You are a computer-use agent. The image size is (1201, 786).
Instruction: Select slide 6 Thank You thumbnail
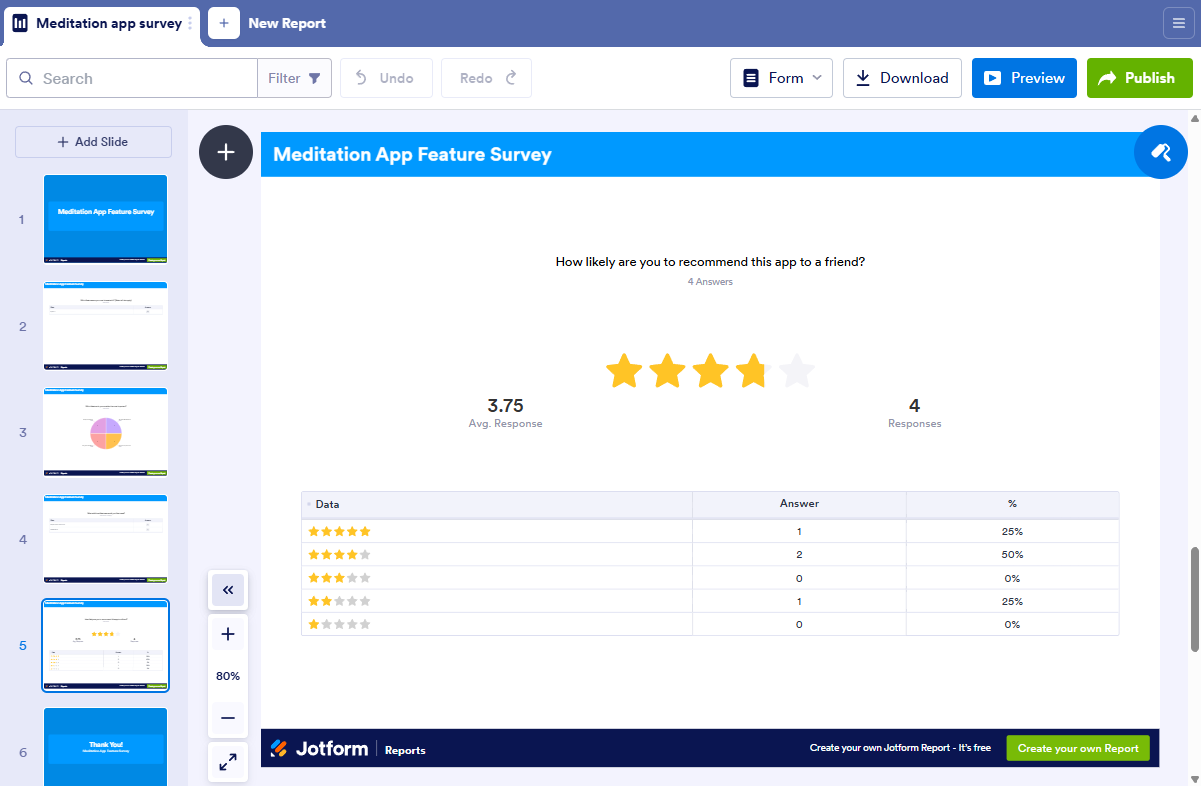(x=106, y=747)
